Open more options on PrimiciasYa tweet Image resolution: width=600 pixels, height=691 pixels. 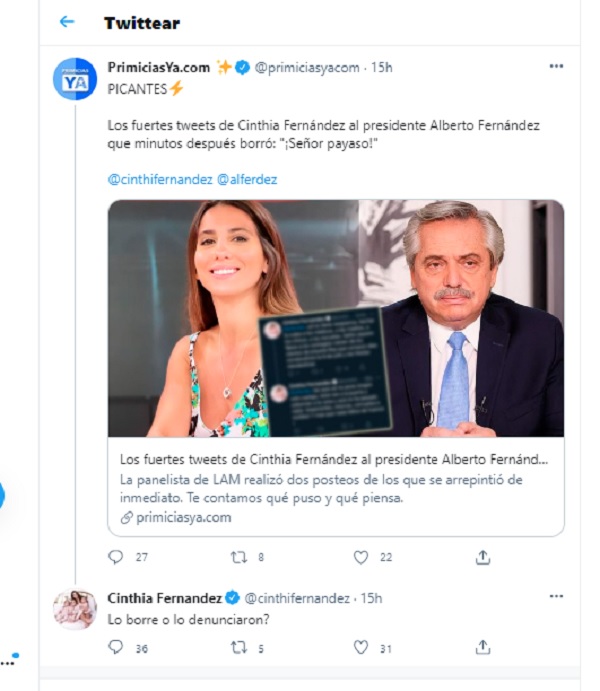click(x=556, y=67)
